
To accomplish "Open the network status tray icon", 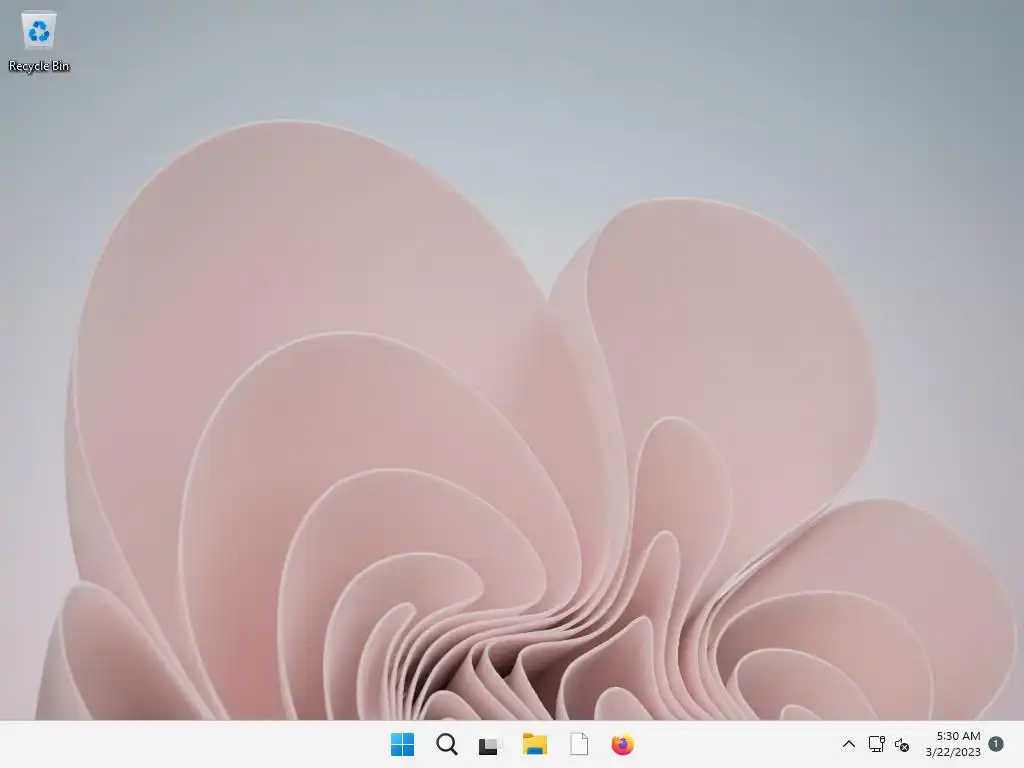I will 876,744.
